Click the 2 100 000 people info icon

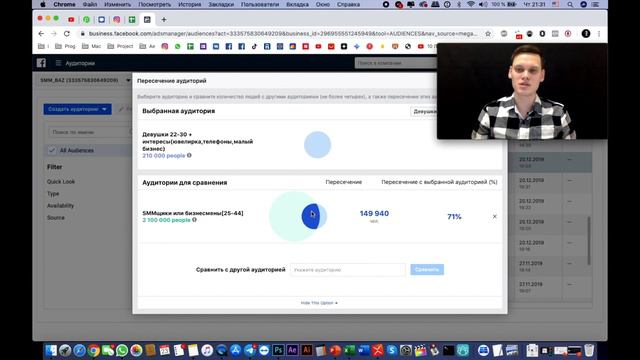[x=194, y=220]
